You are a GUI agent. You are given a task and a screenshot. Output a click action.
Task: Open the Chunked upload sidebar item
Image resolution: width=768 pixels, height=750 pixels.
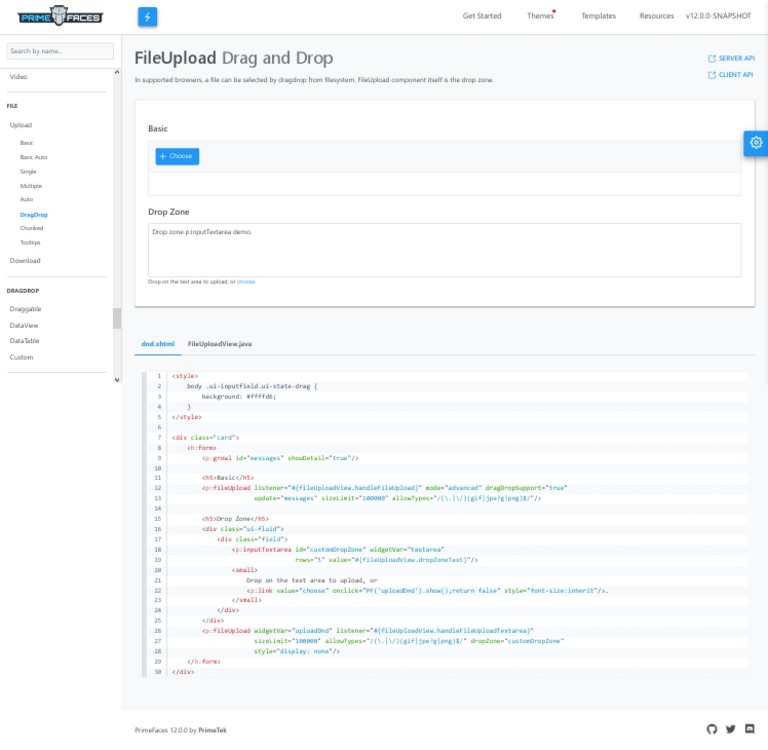pos(31,228)
